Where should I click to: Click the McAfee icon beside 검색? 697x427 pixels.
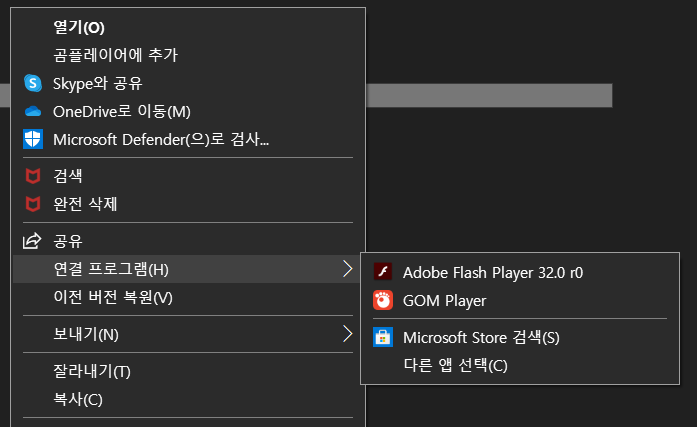click(33, 176)
